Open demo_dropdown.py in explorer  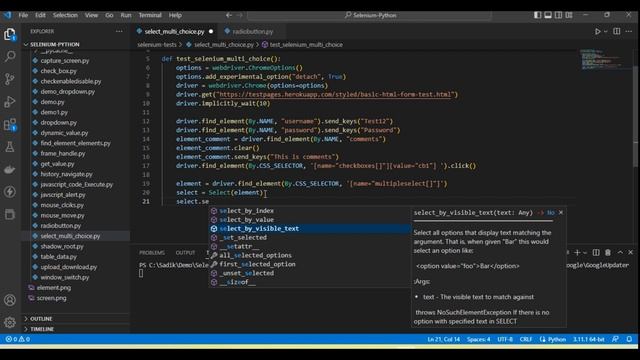point(67,91)
